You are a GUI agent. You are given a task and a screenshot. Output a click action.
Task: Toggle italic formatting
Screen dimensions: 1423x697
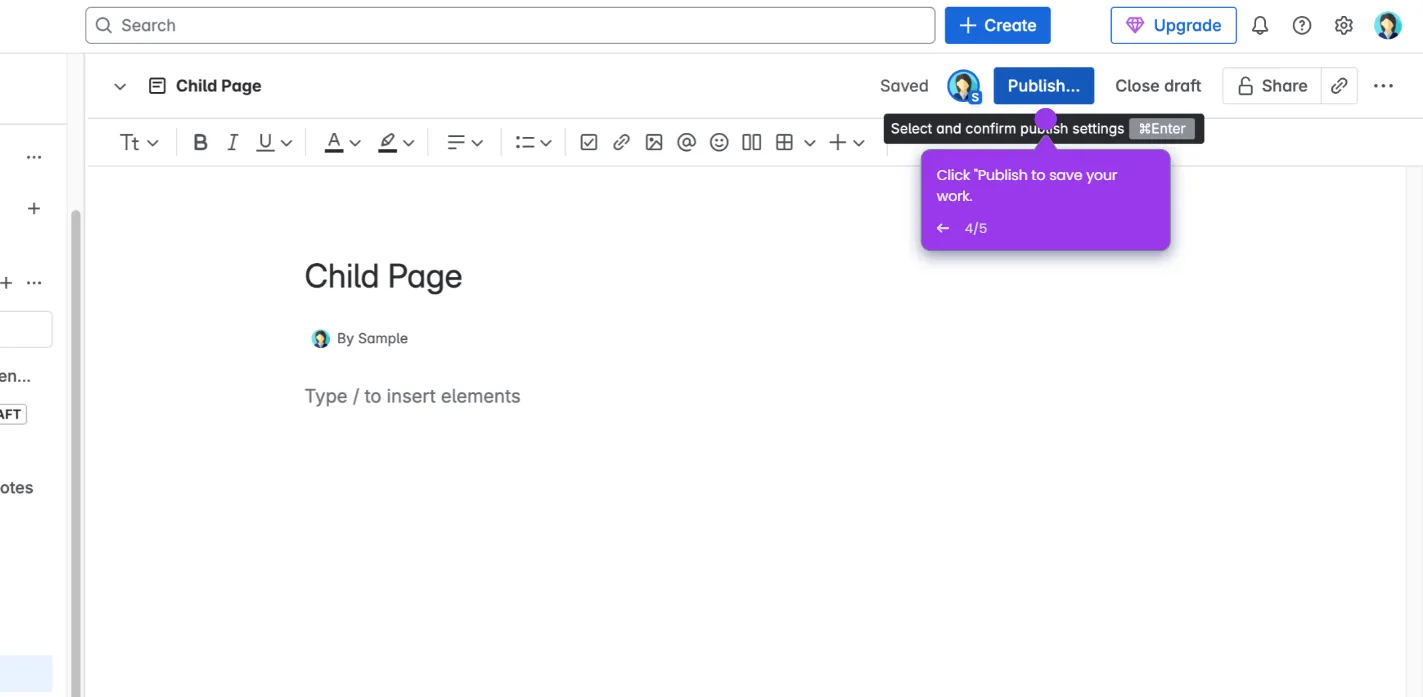pos(232,143)
